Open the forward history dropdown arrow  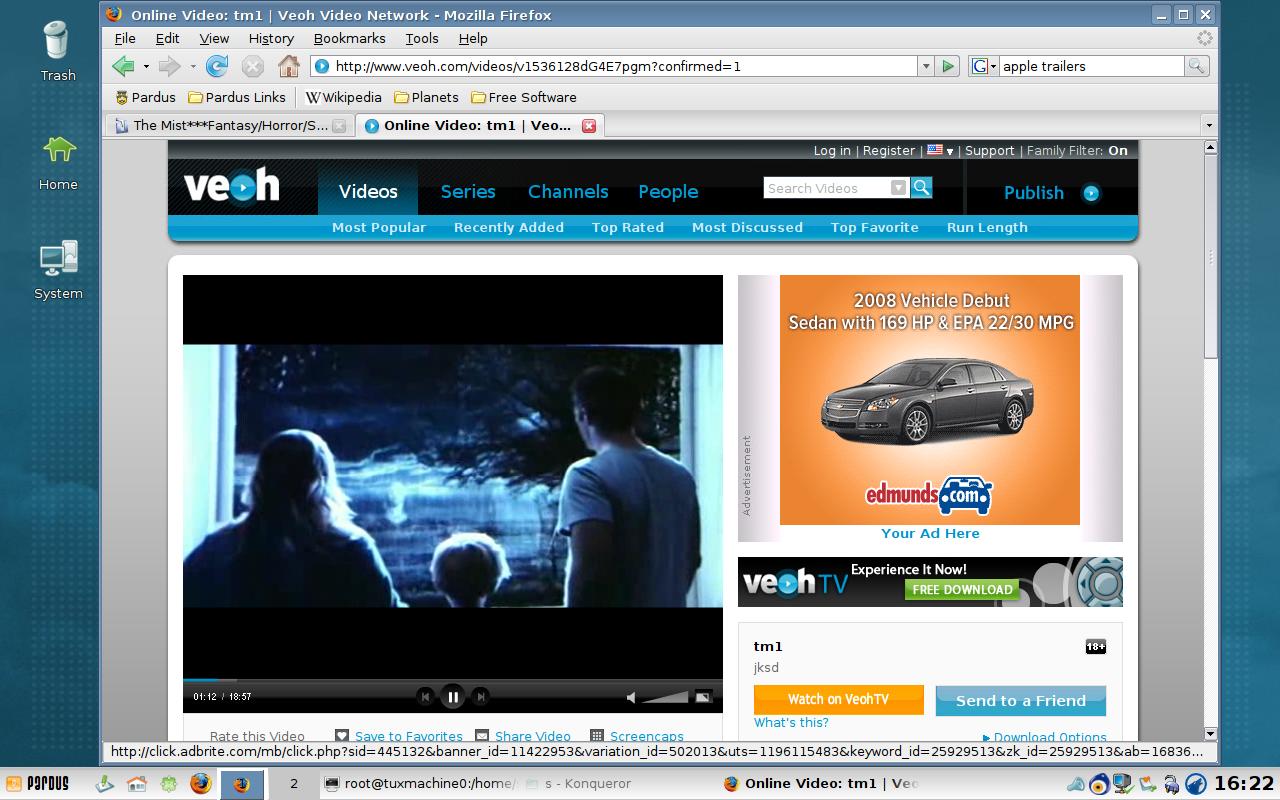[192, 66]
